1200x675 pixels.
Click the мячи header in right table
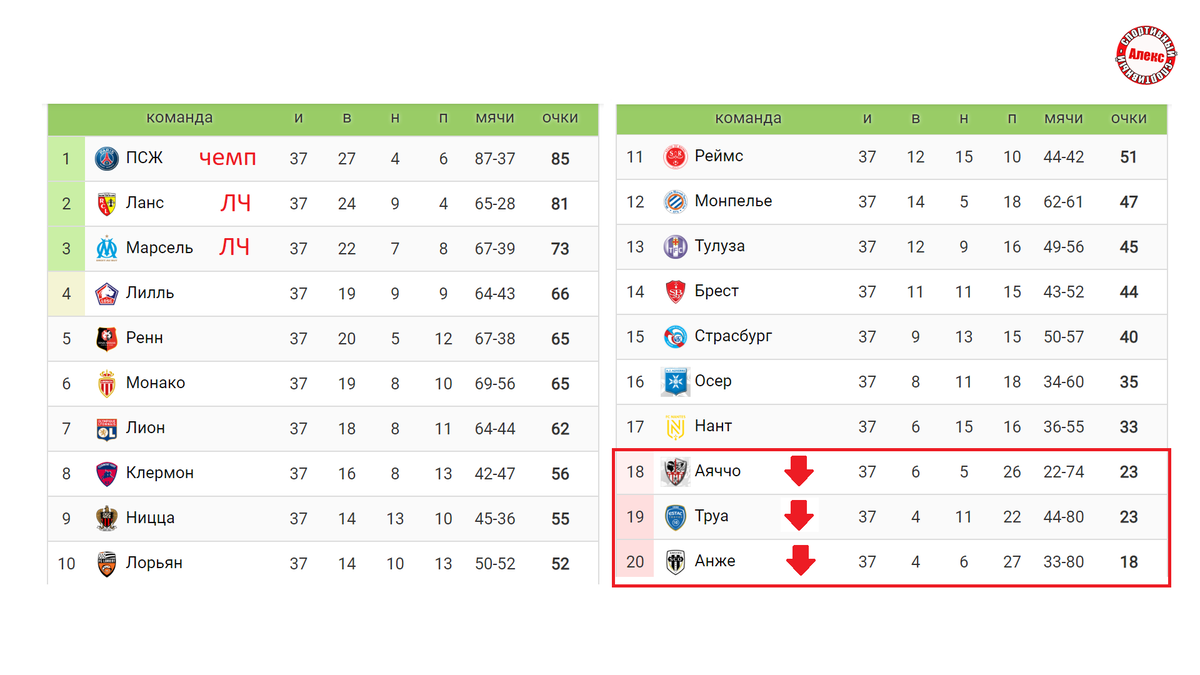(1064, 118)
